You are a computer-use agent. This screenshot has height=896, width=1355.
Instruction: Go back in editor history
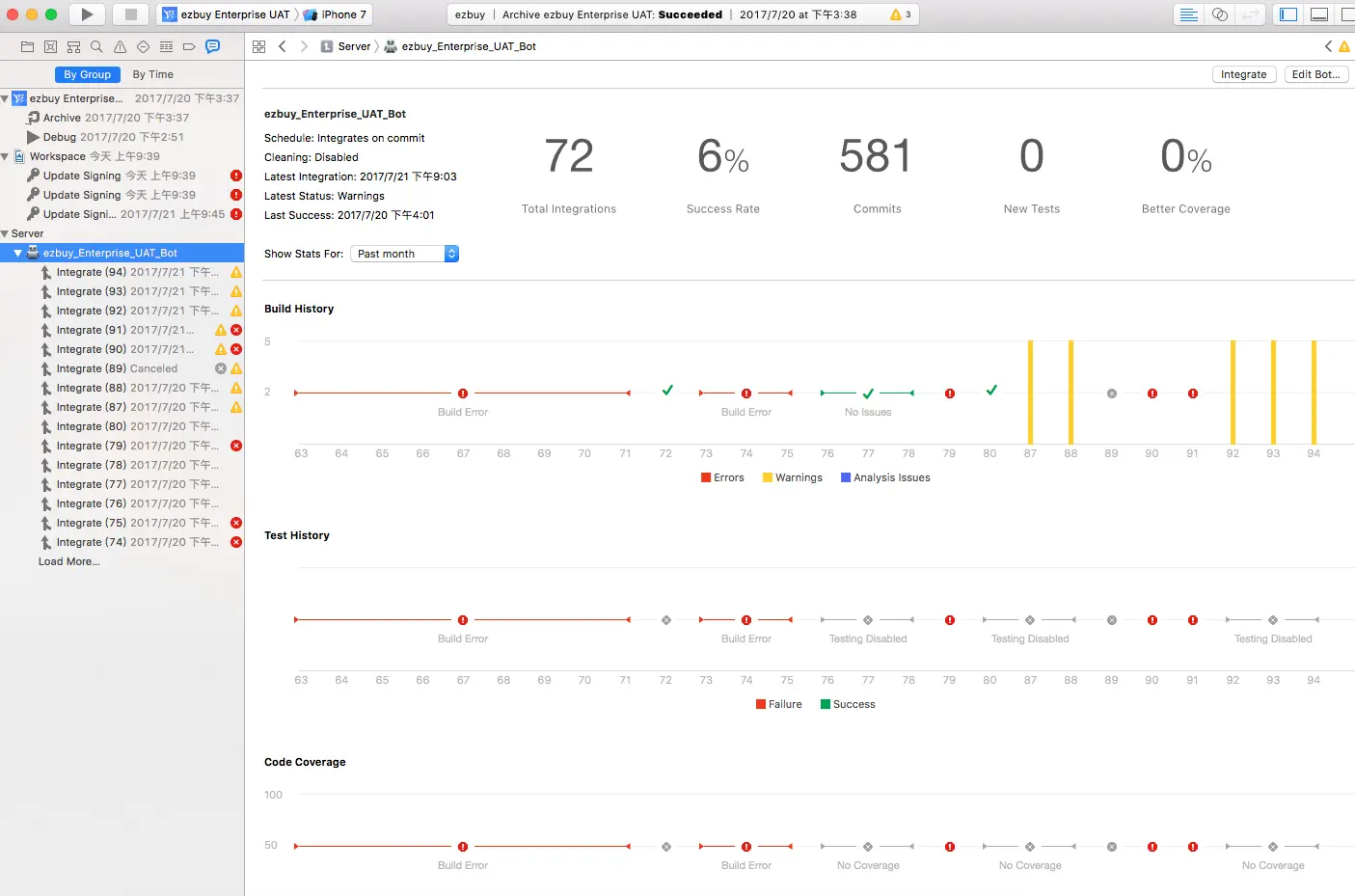coord(283,46)
